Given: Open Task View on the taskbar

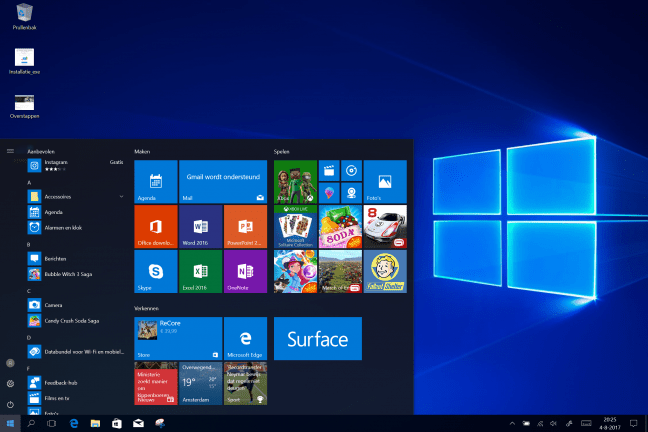Looking at the screenshot, I should coord(52,423).
